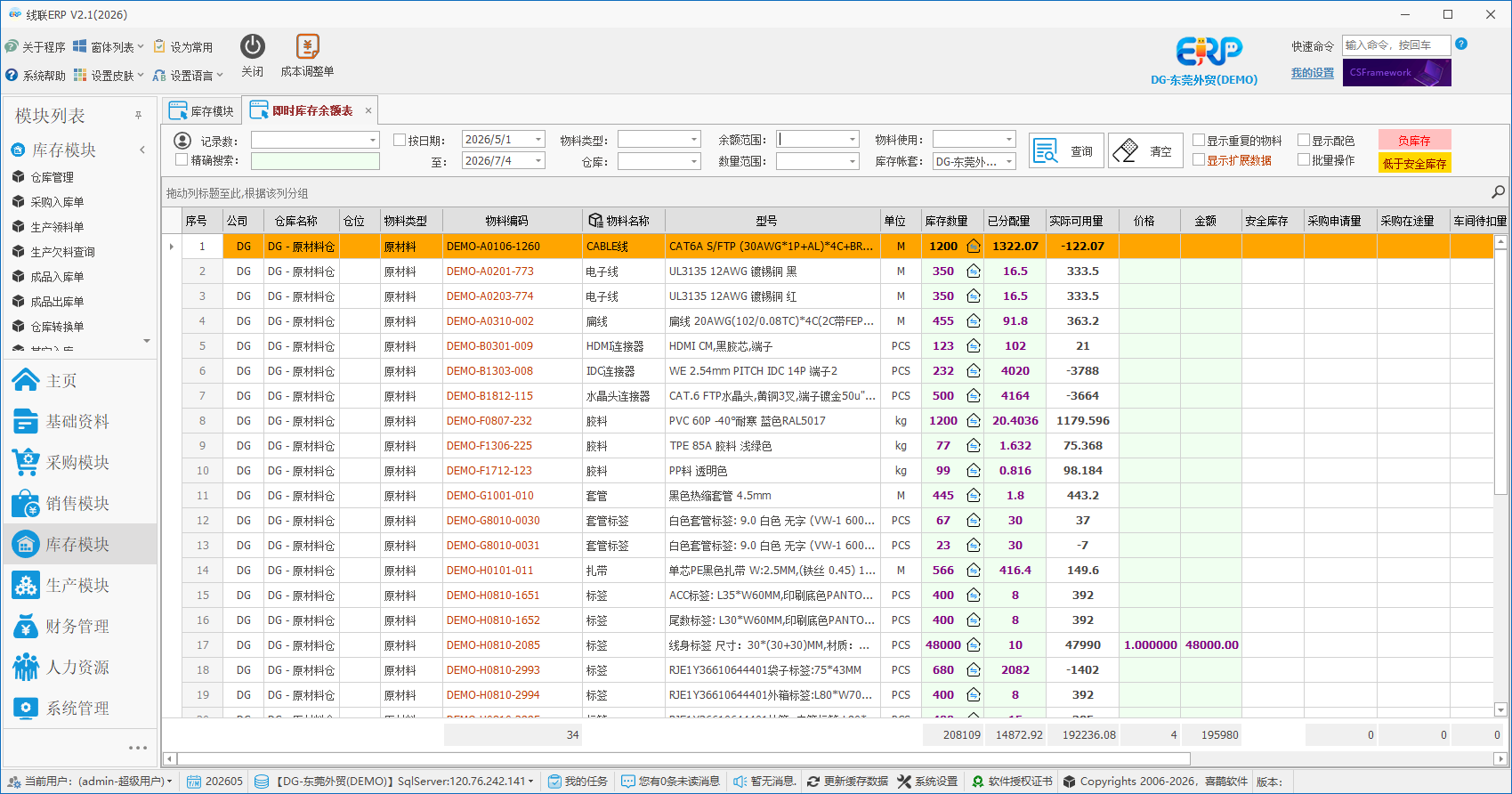Close the 即时库存余额表 tab

(x=368, y=110)
